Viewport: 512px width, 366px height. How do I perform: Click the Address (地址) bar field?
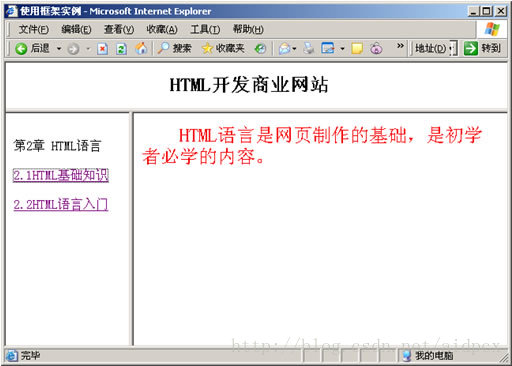coord(453,49)
